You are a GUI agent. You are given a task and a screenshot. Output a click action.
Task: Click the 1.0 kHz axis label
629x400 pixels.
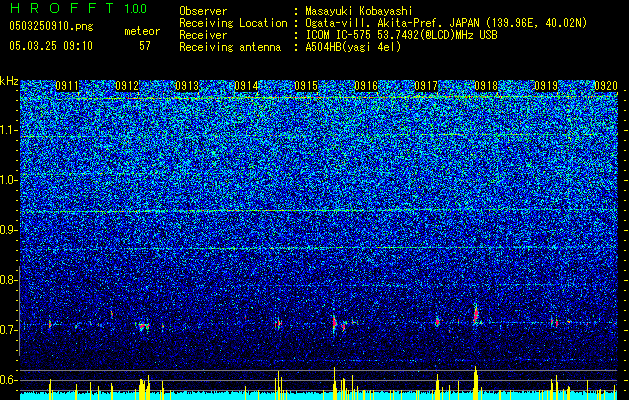pos(9,180)
